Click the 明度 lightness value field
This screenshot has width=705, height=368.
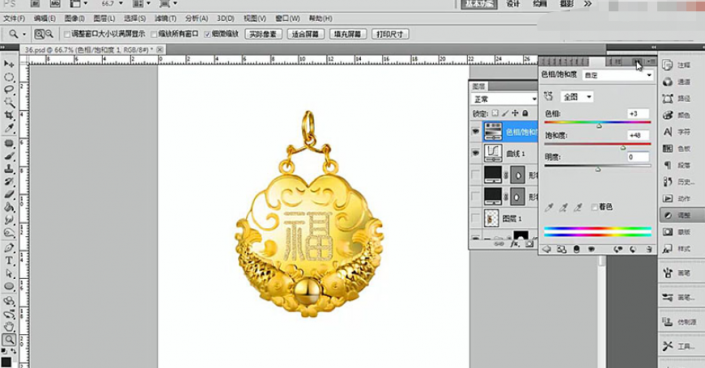tap(638, 157)
